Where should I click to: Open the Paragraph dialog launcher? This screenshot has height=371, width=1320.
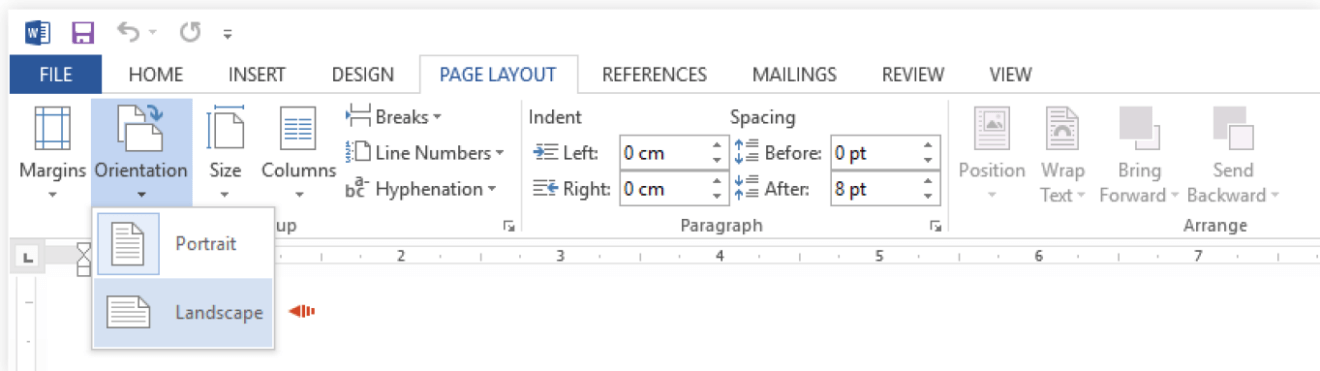pyautogui.click(x=935, y=227)
